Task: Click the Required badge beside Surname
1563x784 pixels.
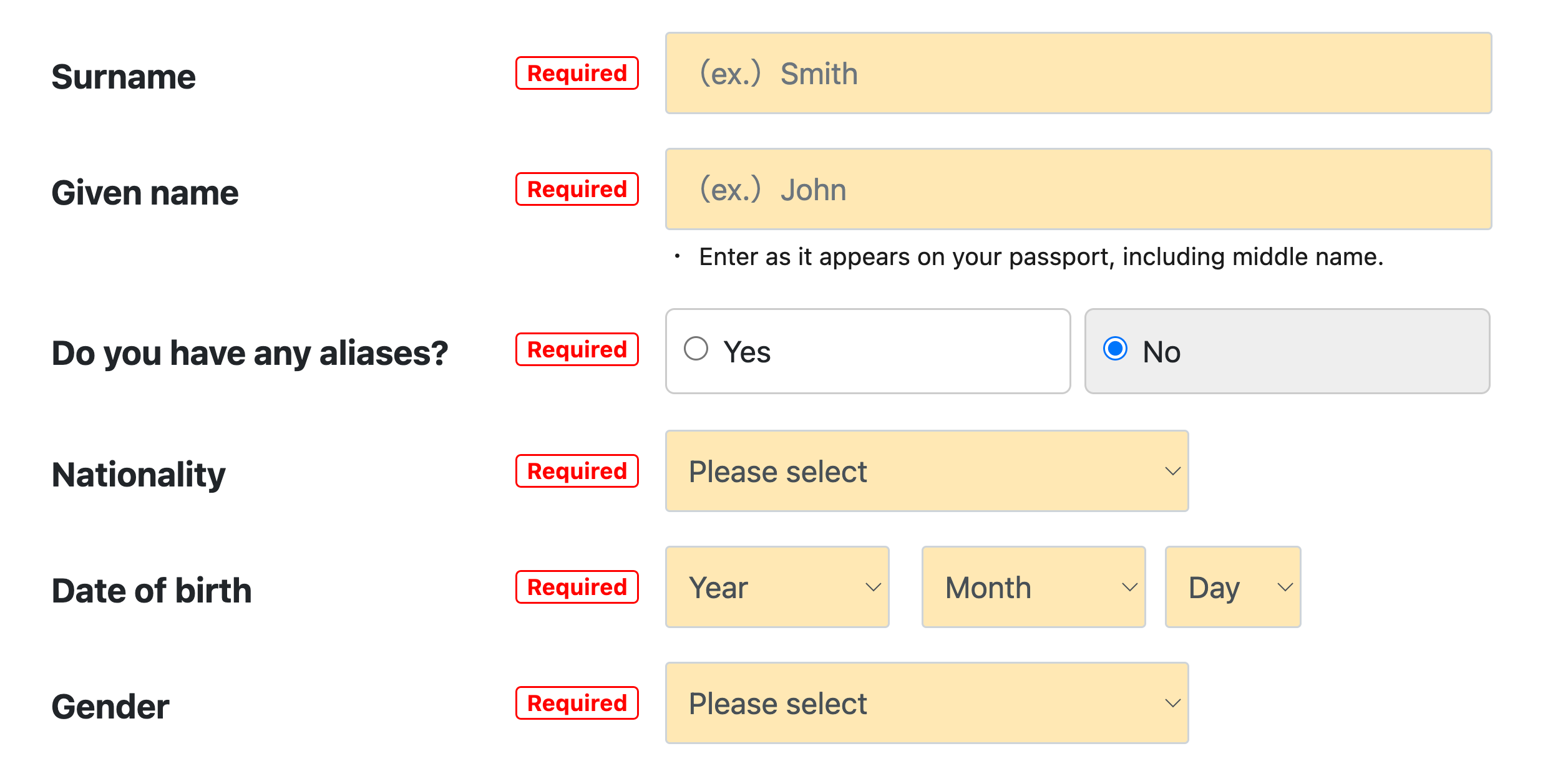Action: tap(577, 73)
